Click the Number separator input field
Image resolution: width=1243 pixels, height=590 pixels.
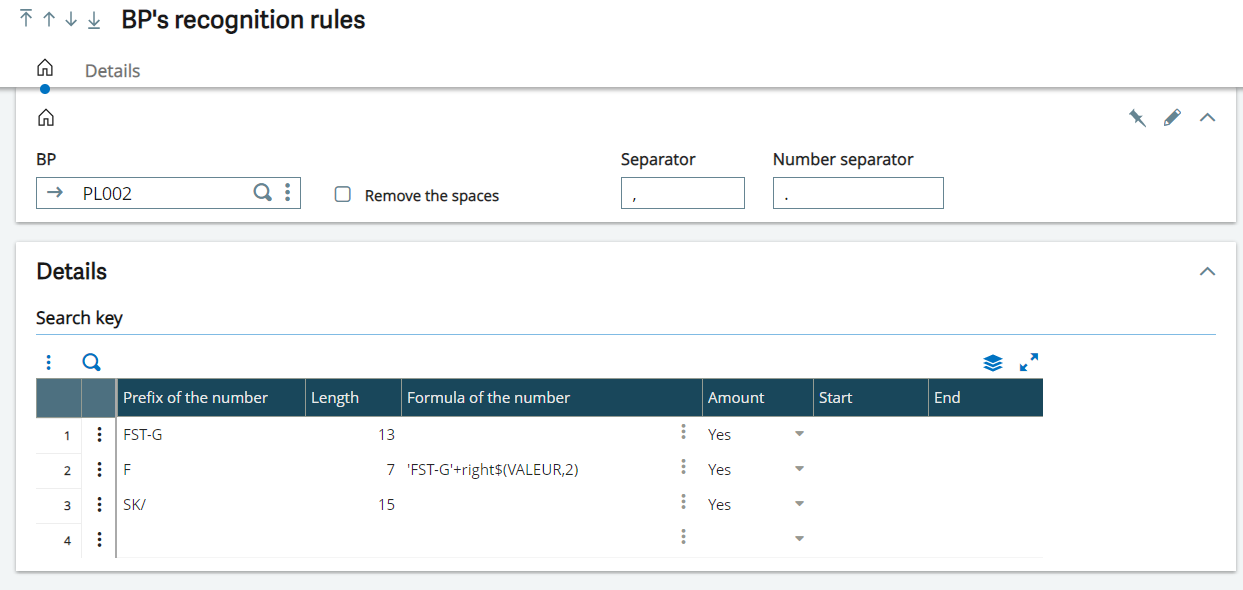(x=858, y=193)
